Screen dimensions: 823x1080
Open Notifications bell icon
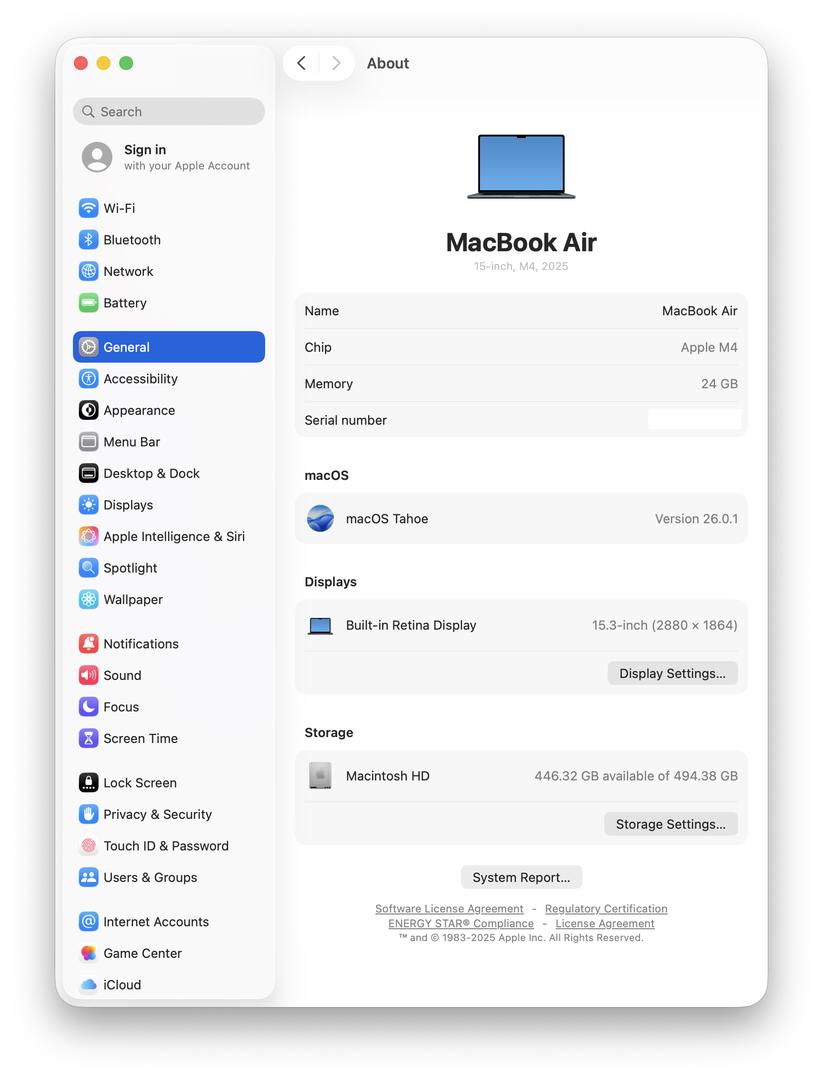click(x=89, y=644)
